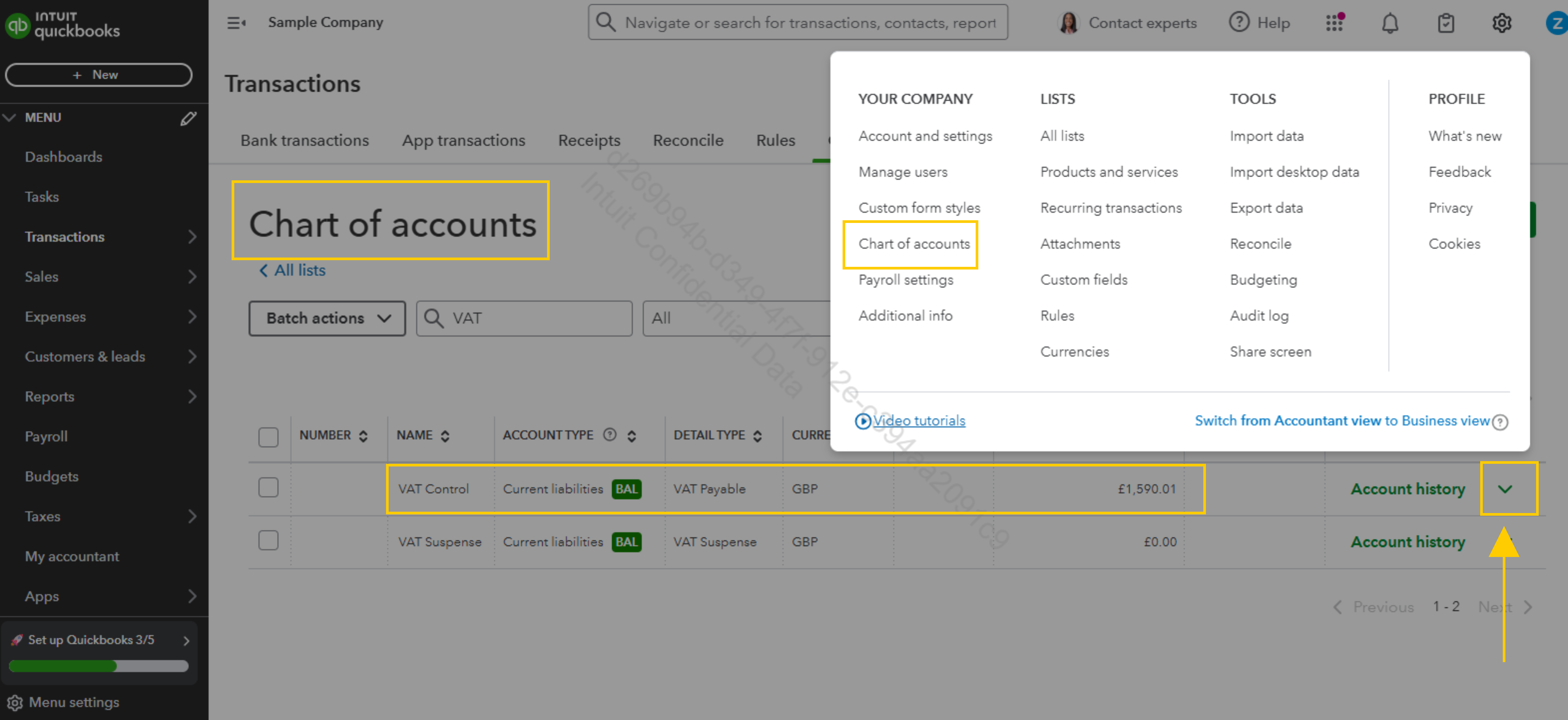Image resolution: width=1568 pixels, height=720 pixels.
Task: Click the pencil icon beside MENU
Action: tap(188, 117)
